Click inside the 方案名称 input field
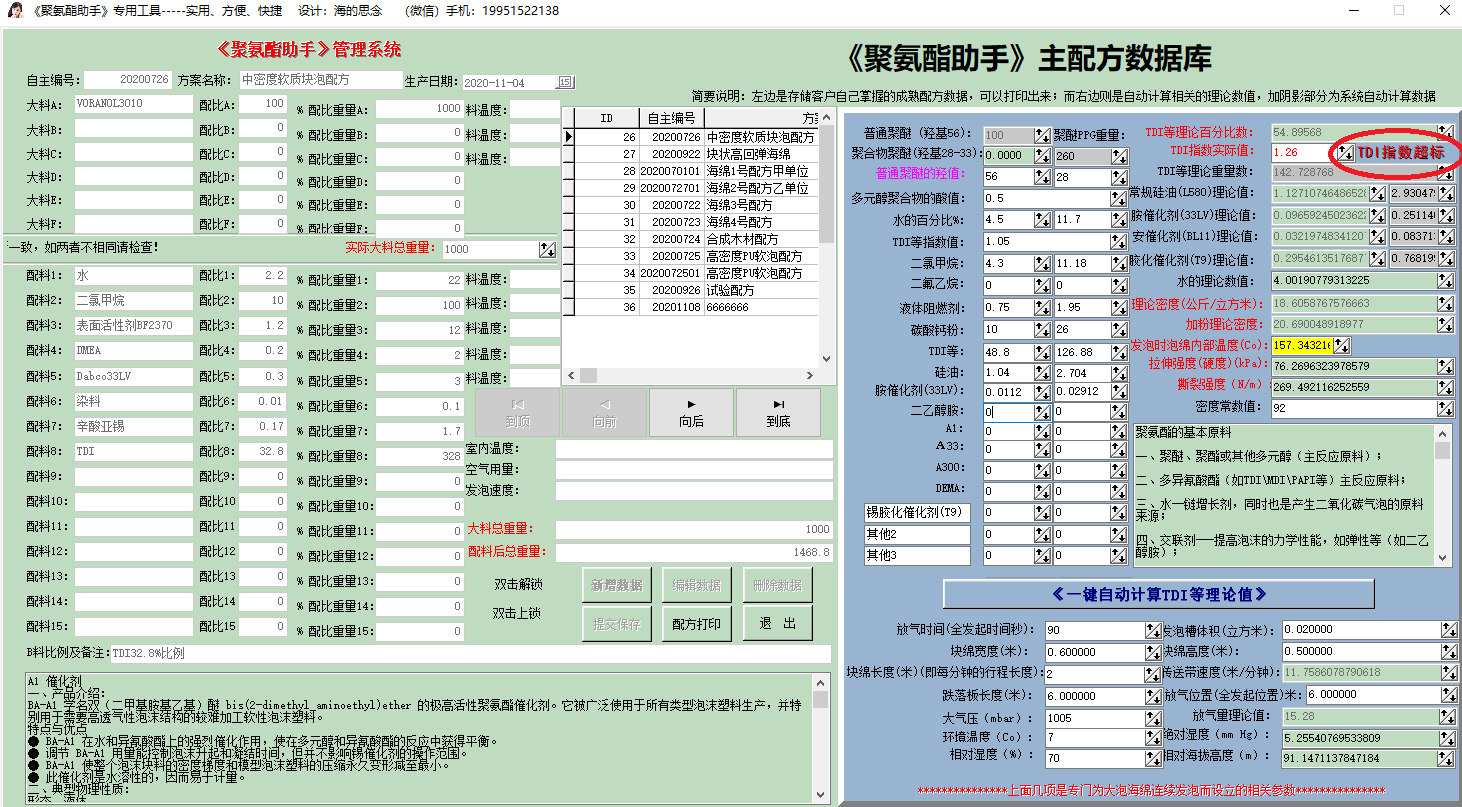 pyautogui.click(x=320, y=80)
